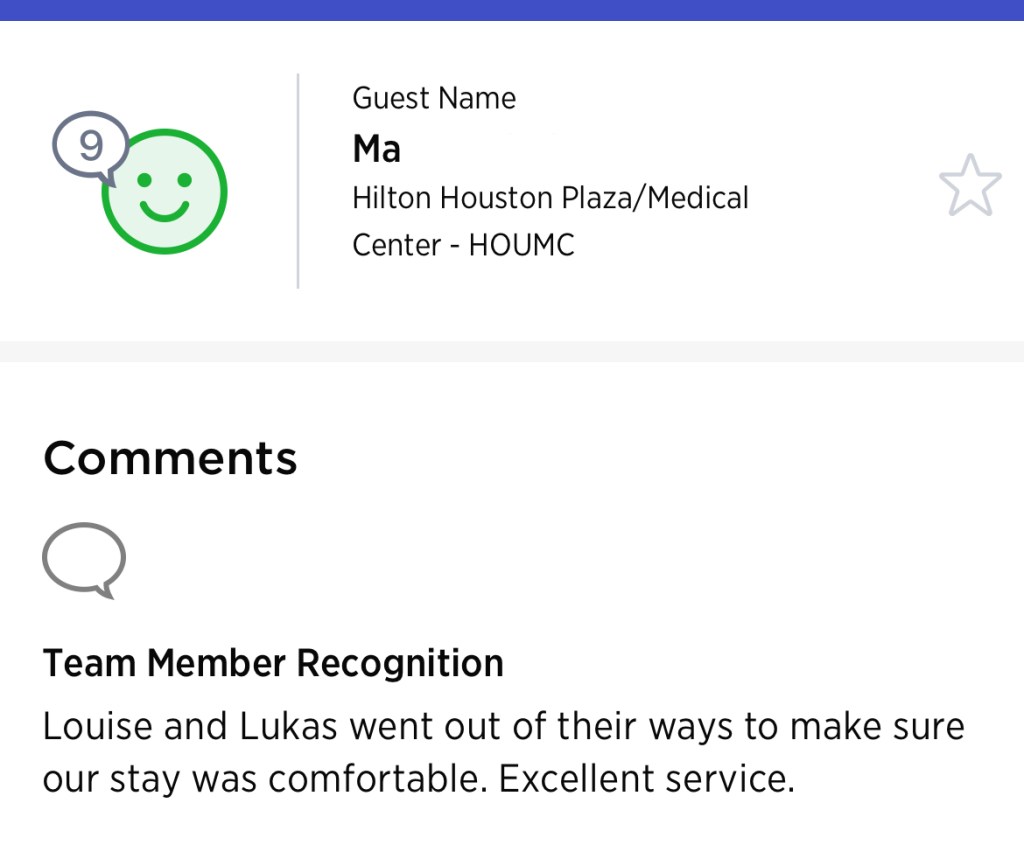Toggle the favorite star for this guest

pos(969,186)
